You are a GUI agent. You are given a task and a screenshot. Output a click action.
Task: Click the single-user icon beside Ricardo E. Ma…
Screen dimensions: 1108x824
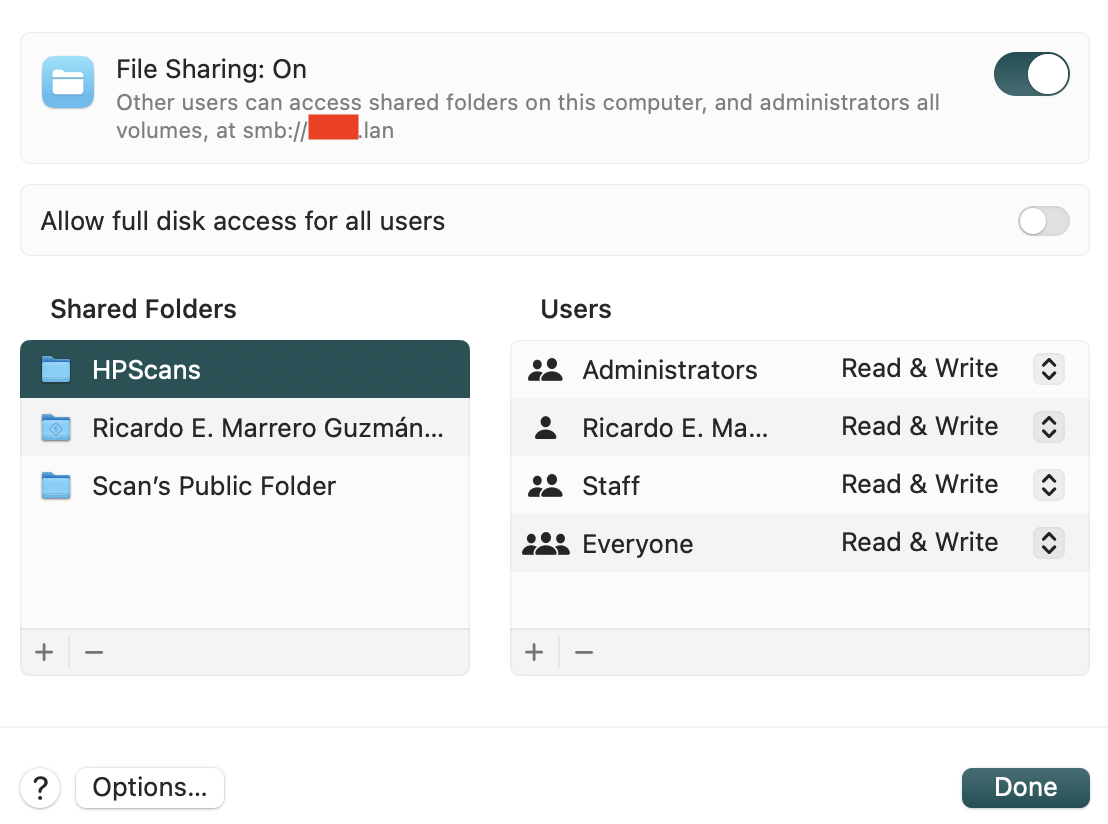(545, 428)
